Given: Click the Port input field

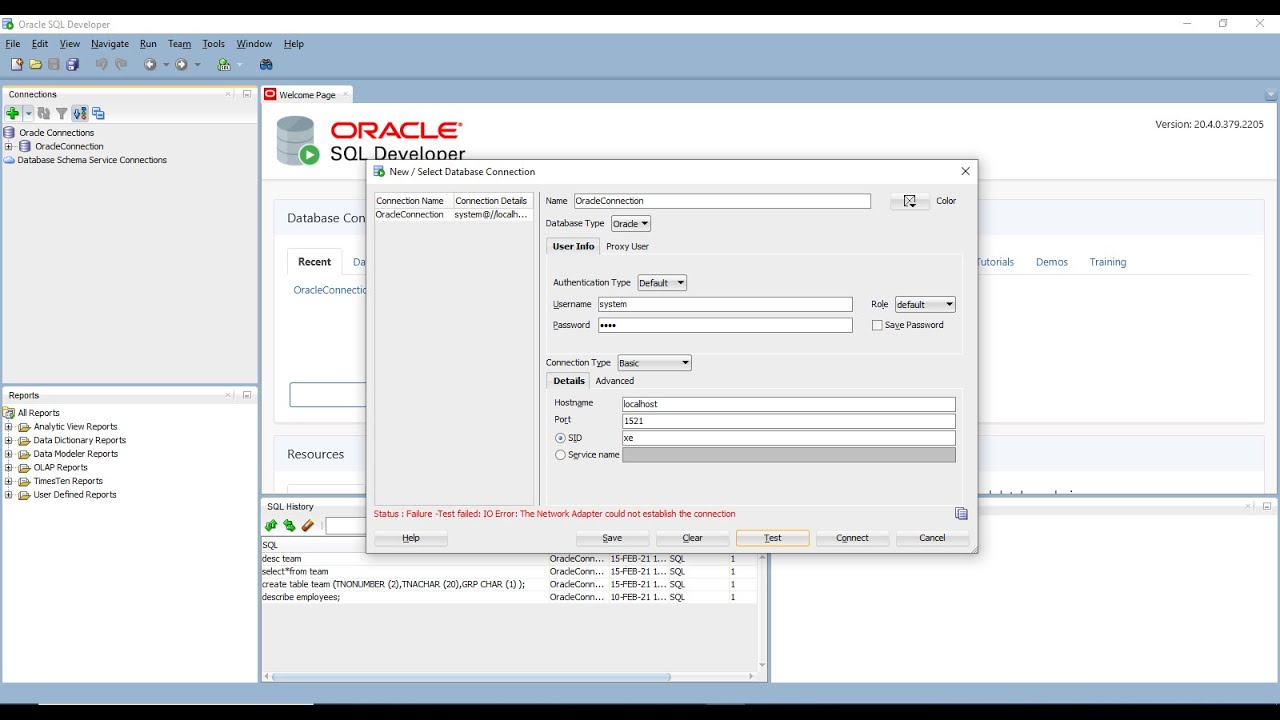Looking at the screenshot, I should (x=788, y=421).
